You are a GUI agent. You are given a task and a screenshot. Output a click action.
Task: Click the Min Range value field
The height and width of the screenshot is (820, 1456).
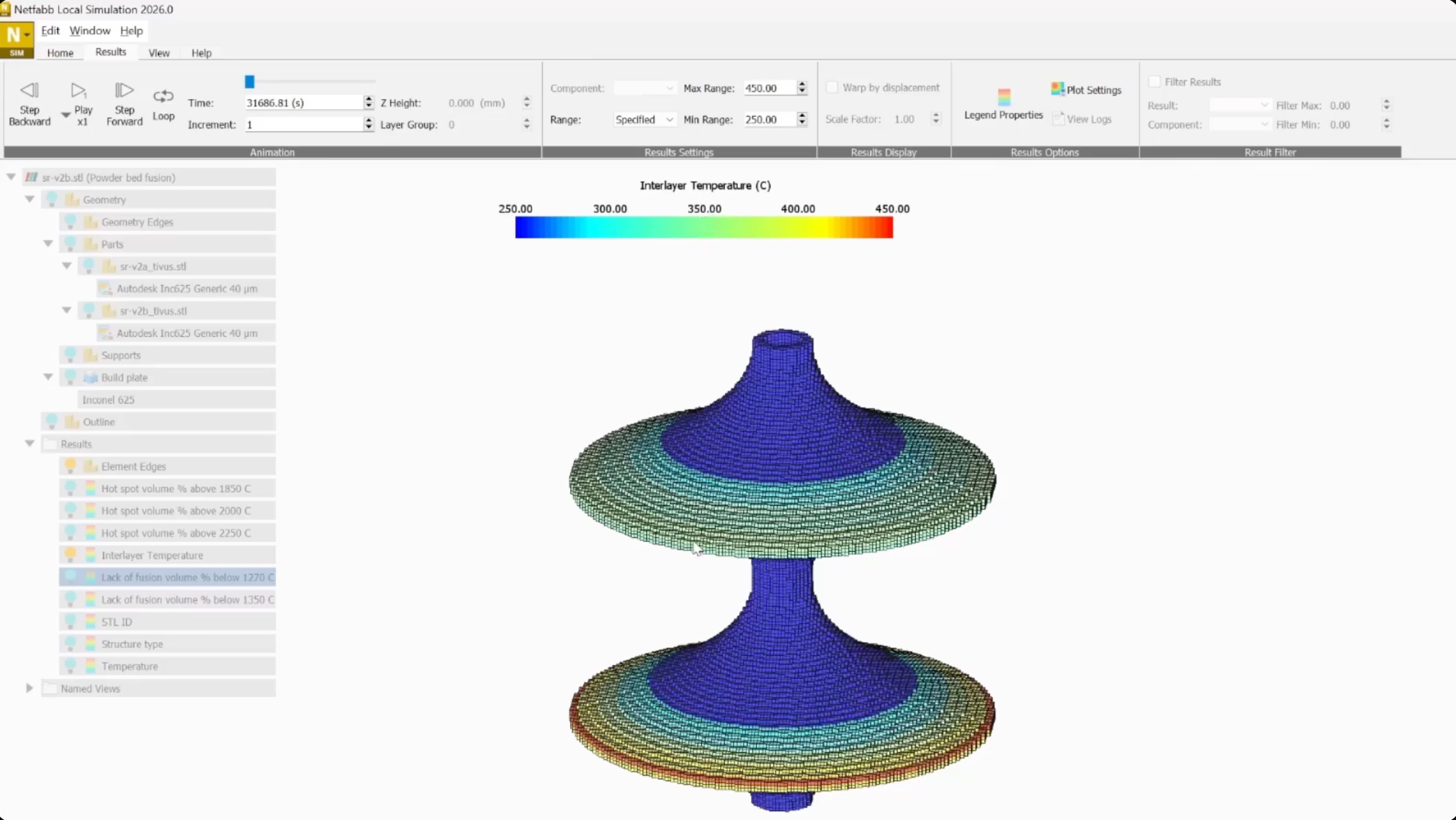click(x=770, y=119)
